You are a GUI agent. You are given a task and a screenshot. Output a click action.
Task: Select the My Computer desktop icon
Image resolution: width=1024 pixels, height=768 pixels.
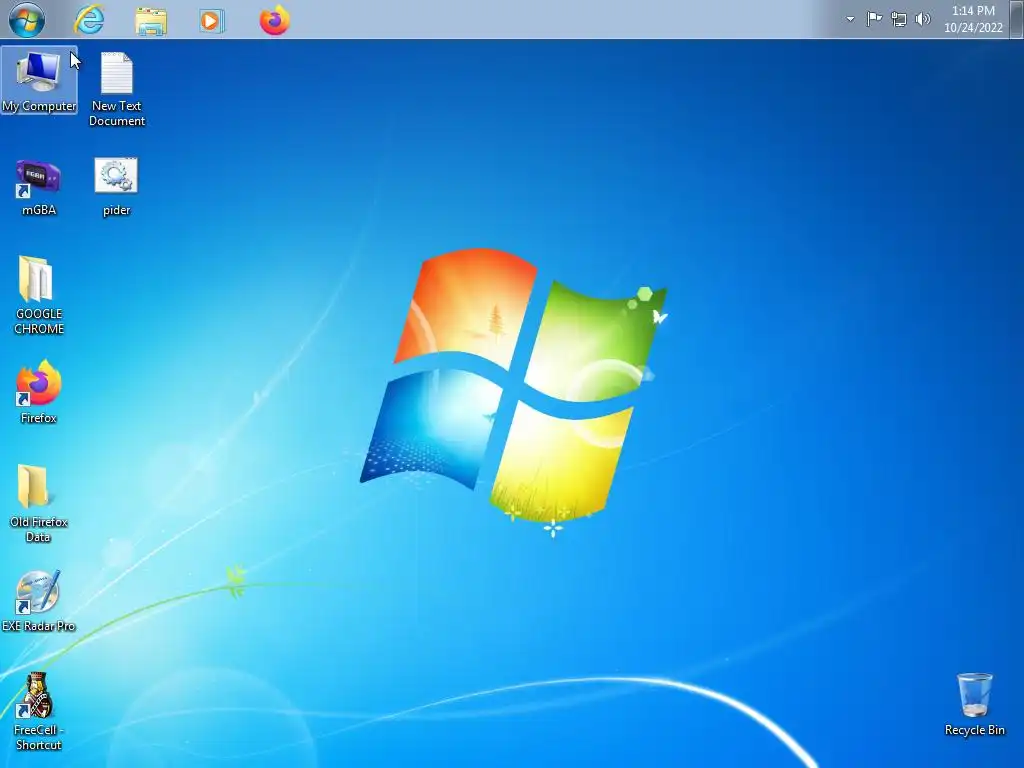pyautogui.click(x=39, y=80)
